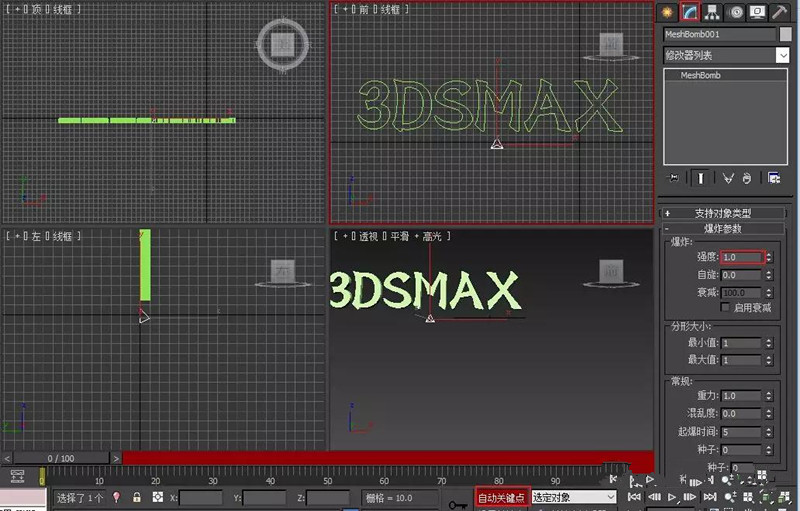Click the 混乱度 value field
The height and width of the screenshot is (511, 800).
coord(742,414)
